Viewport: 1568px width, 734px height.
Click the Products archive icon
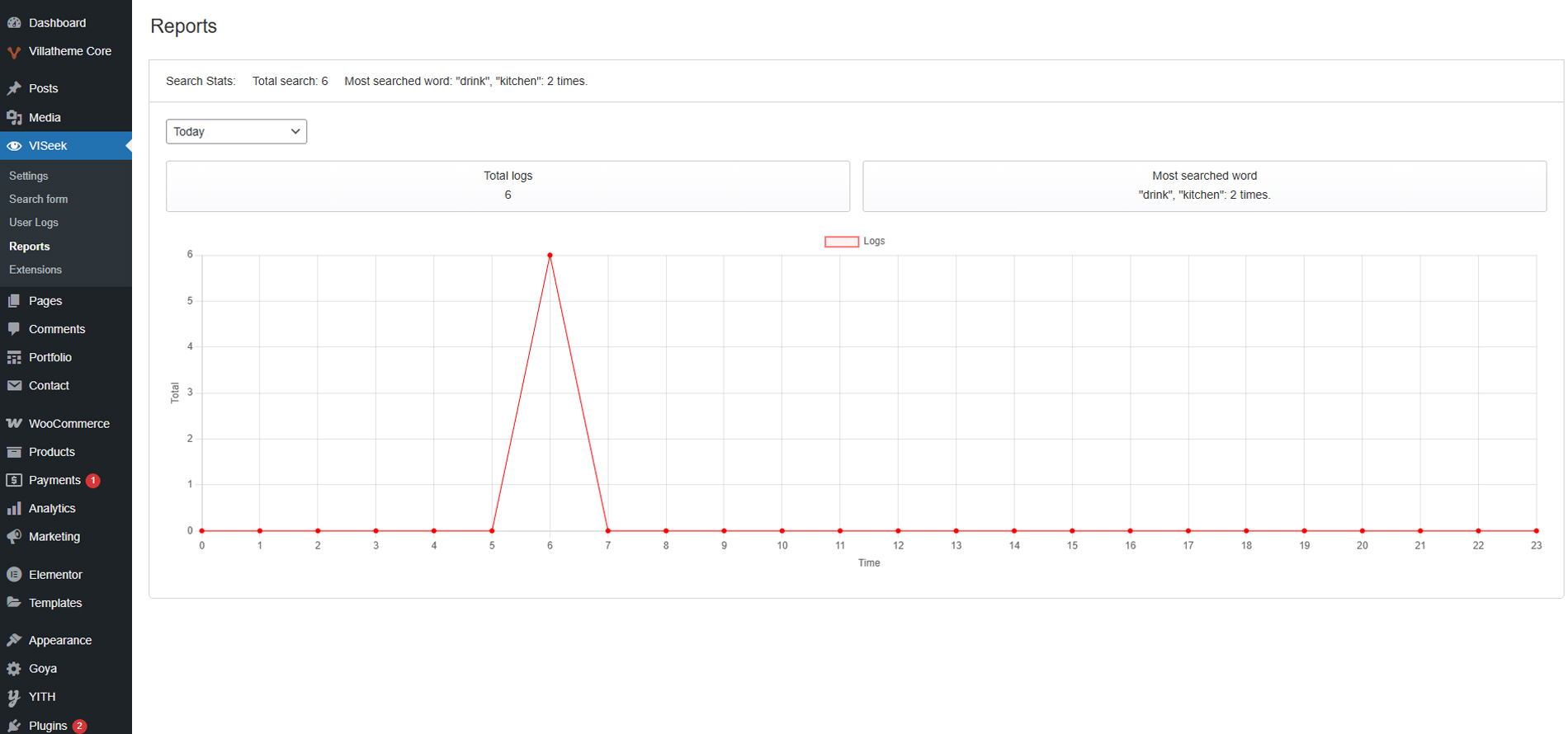tap(14, 452)
